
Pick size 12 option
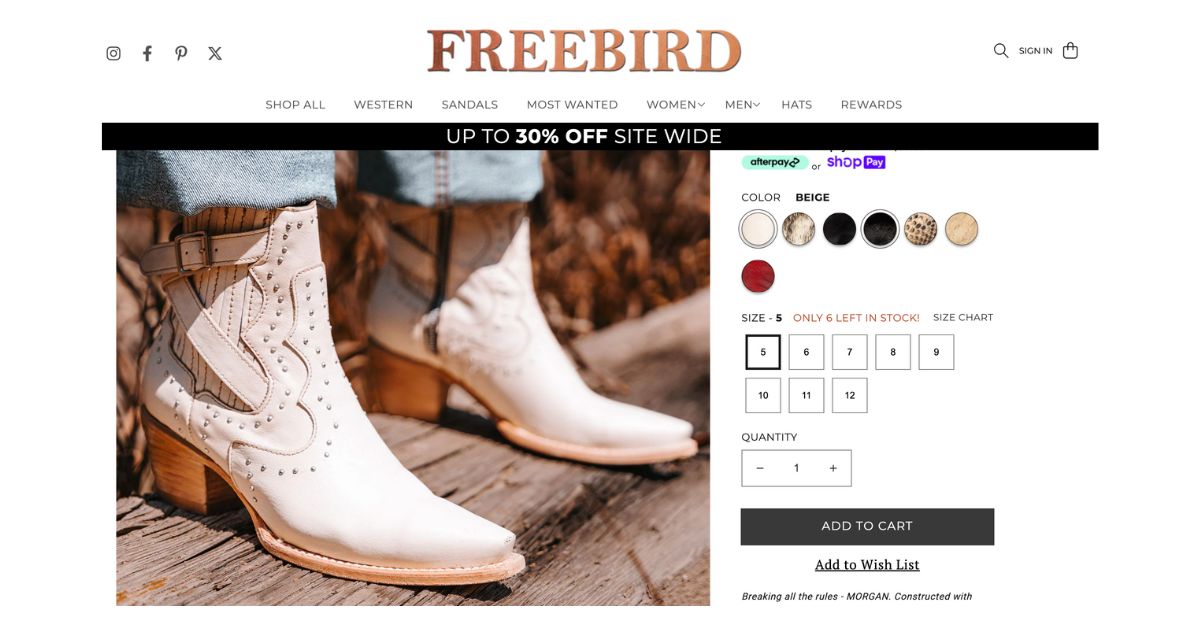(x=850, y=395)
